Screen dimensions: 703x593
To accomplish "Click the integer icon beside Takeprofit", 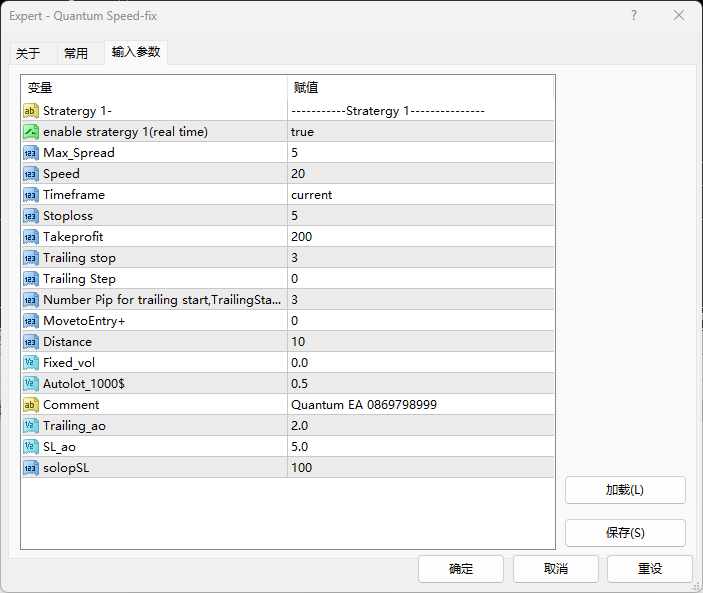I will [30, 237].
